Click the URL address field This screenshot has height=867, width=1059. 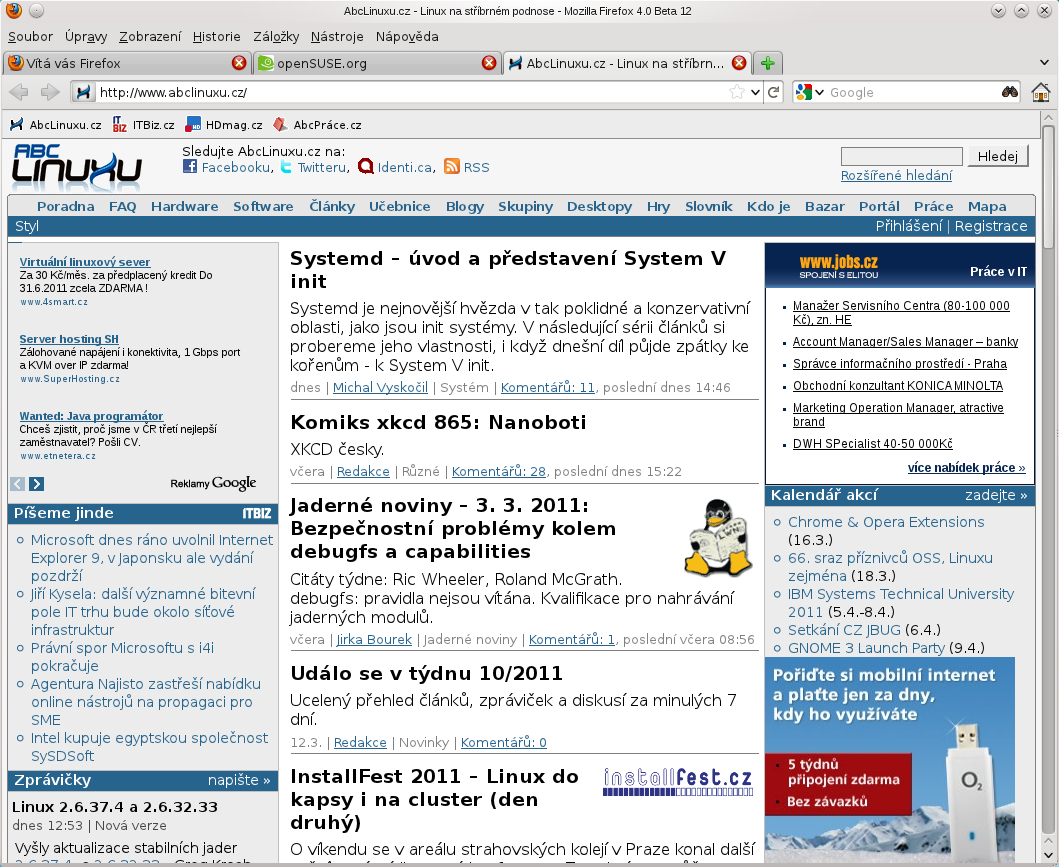coord(412,93)
